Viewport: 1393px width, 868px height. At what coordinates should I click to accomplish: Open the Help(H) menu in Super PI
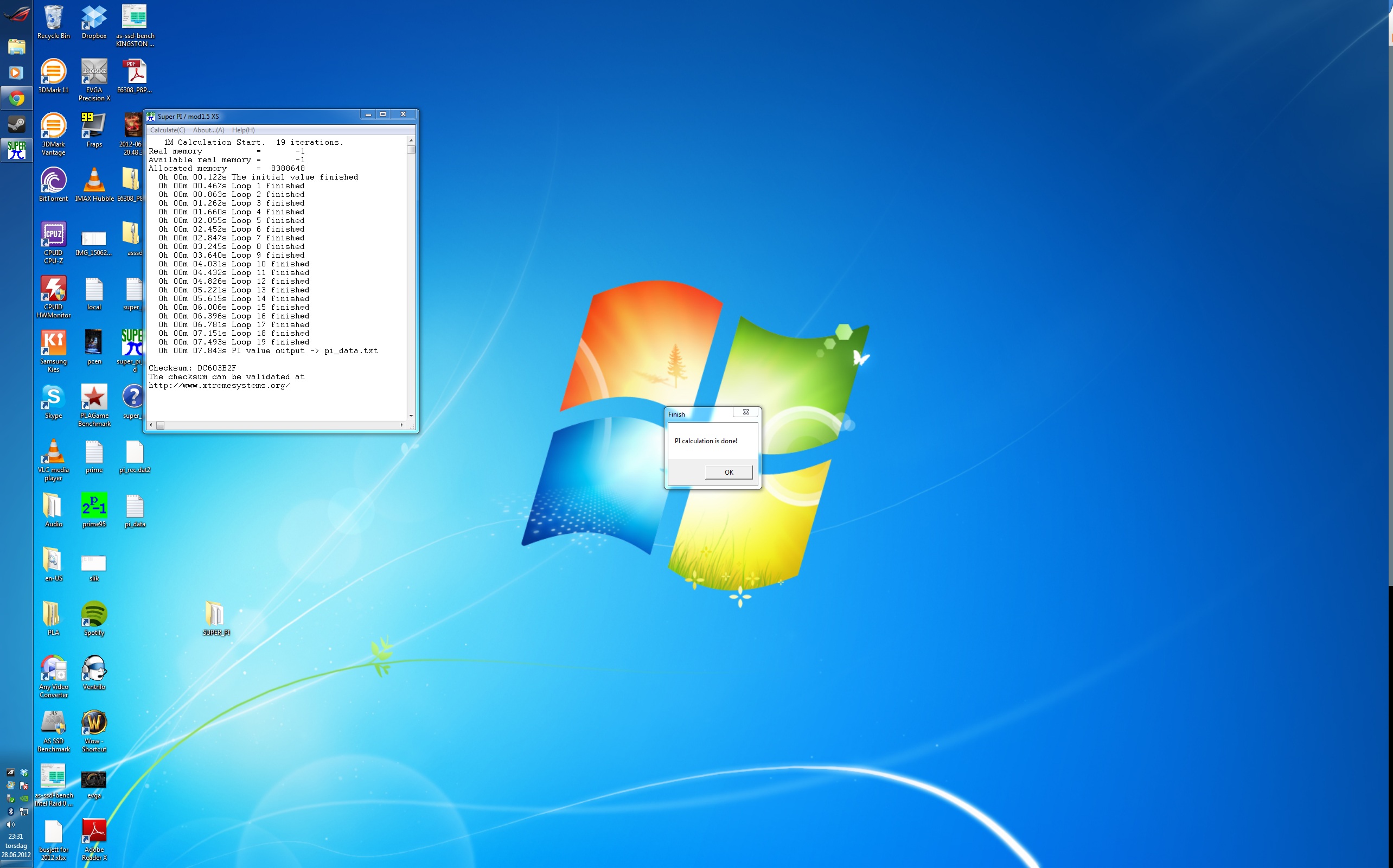point(244,130)
